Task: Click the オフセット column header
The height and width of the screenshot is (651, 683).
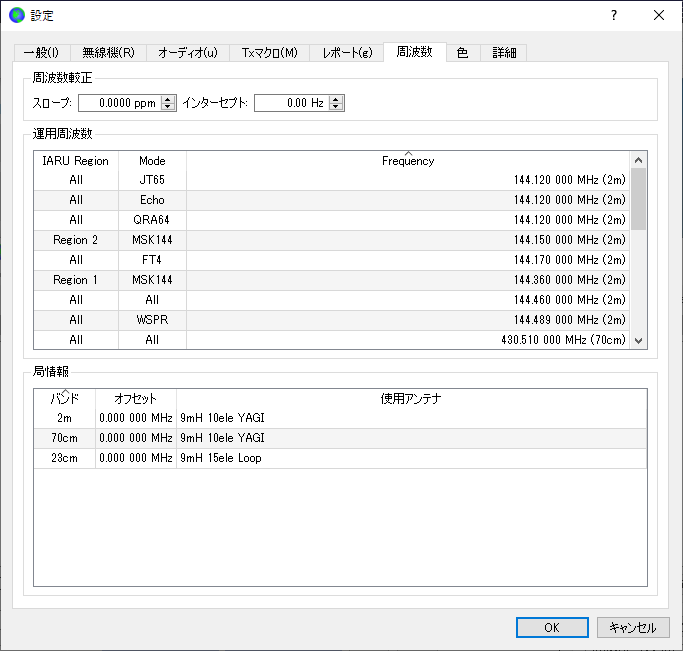Action: click(x=135, y=398)
